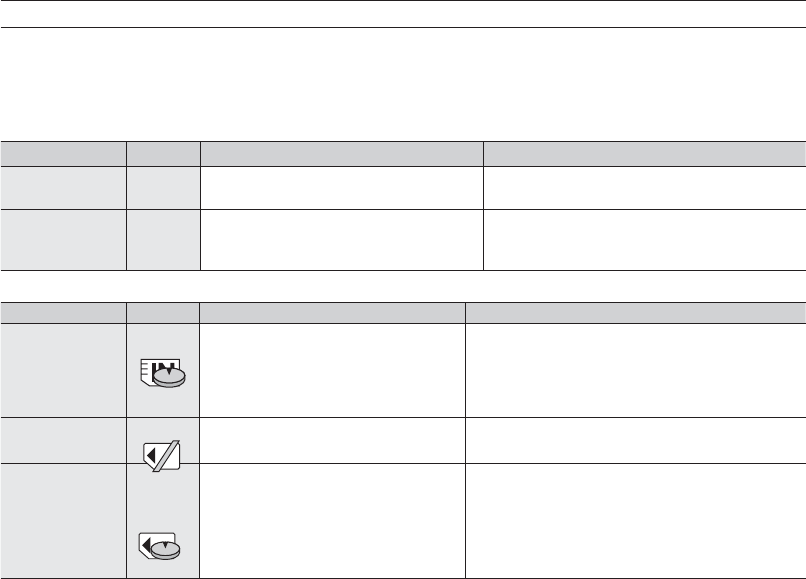Click third-column cell in upper table's first row
806x579 pixels.
coord(341,185)
